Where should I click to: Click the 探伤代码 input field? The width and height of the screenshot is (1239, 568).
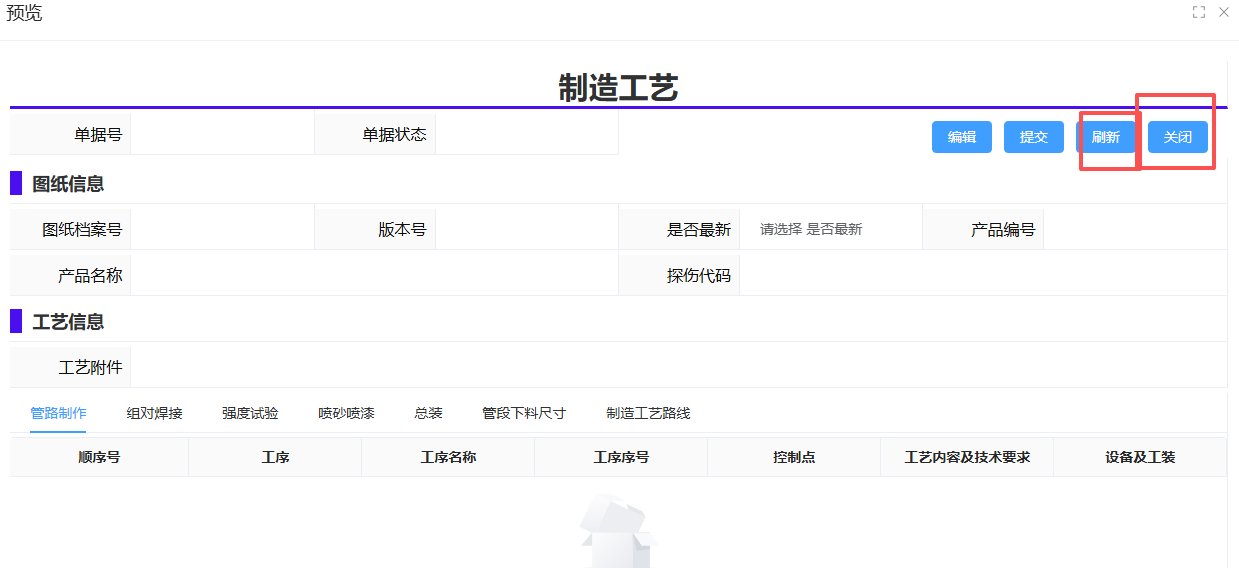coord(982,275)
